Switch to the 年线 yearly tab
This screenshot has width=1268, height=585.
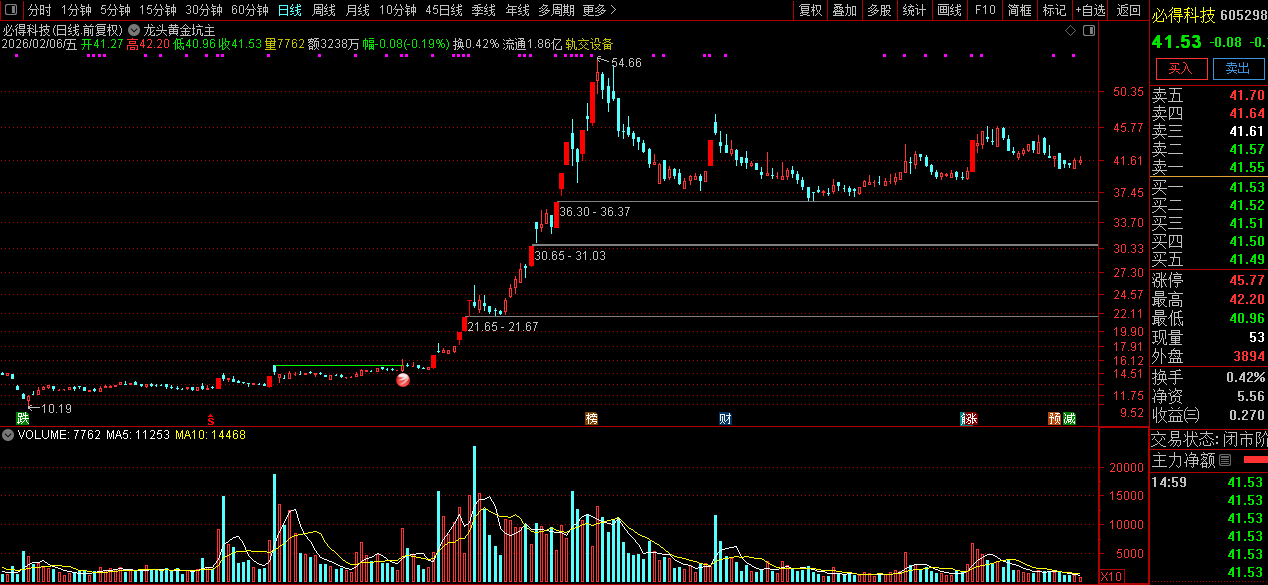coord(518,10)
